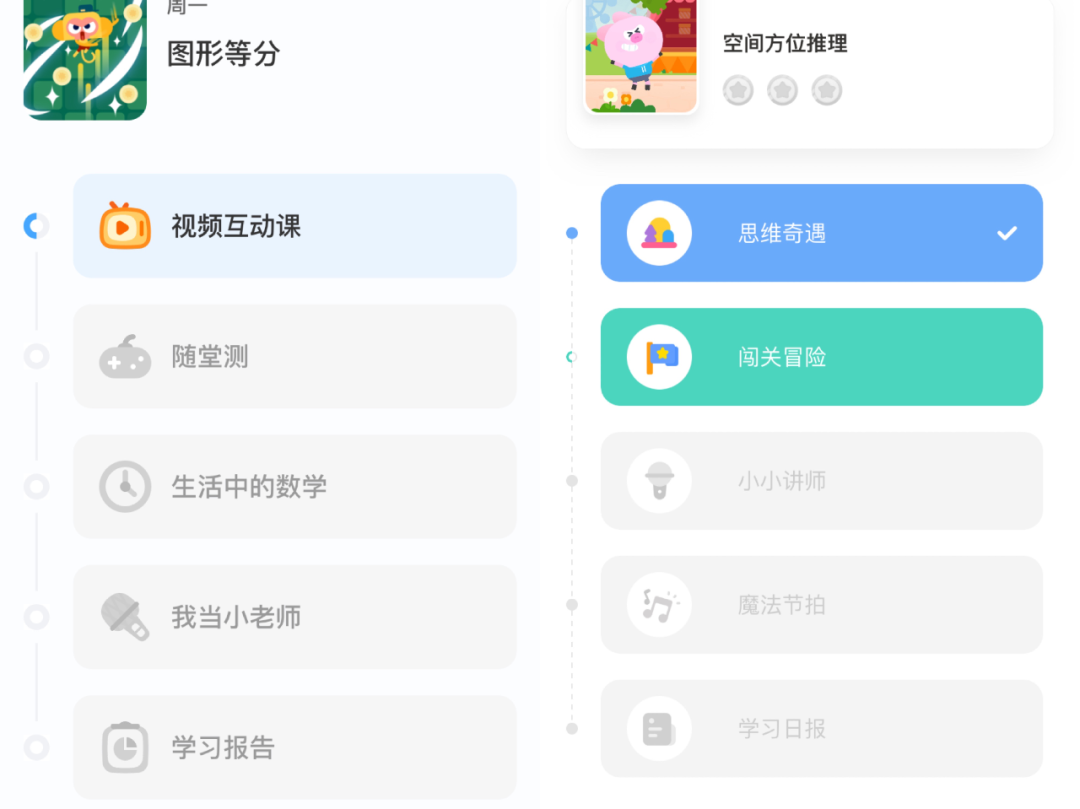Select the flag icon on 闯关冒险

659,357
